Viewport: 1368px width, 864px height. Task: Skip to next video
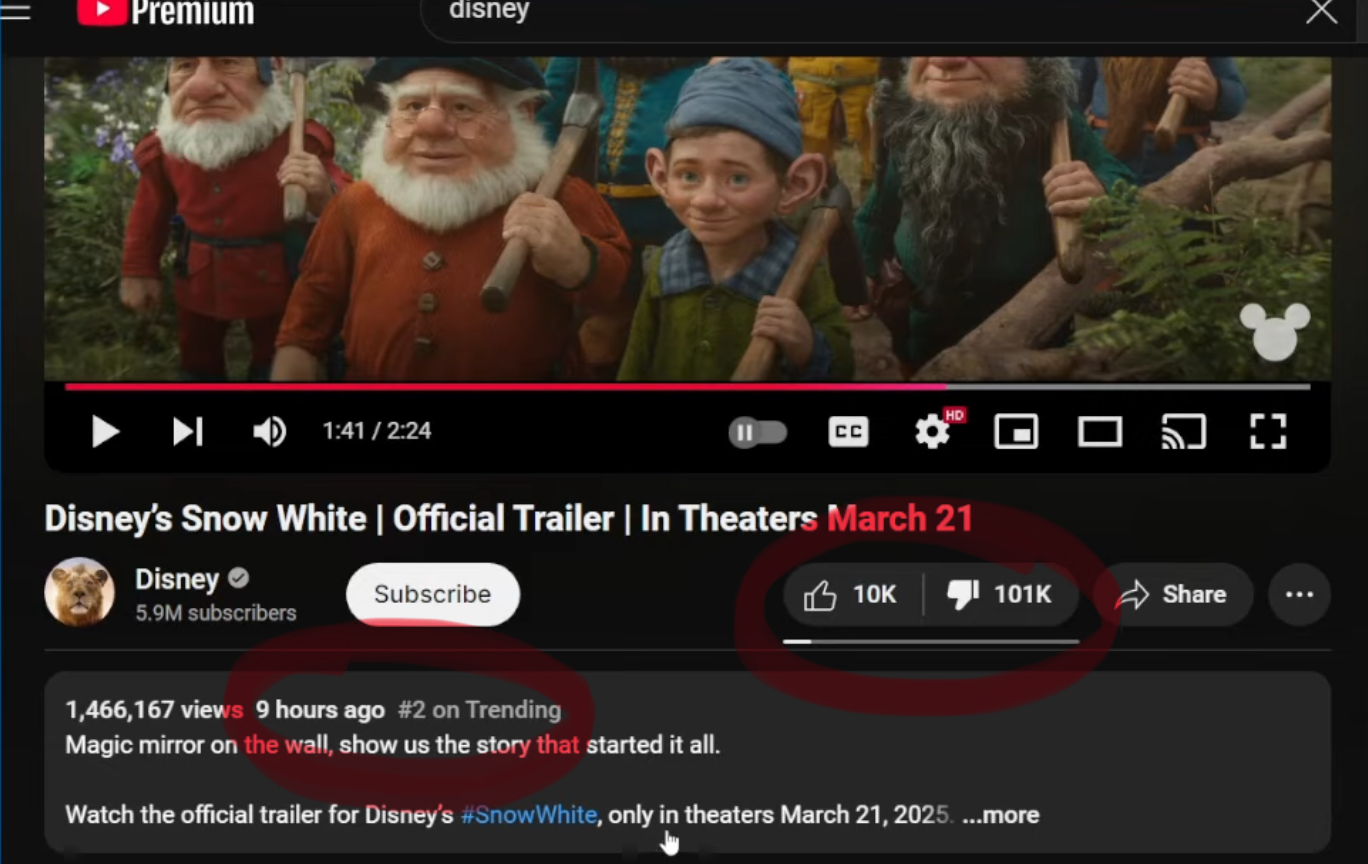(x=187, y=432)
